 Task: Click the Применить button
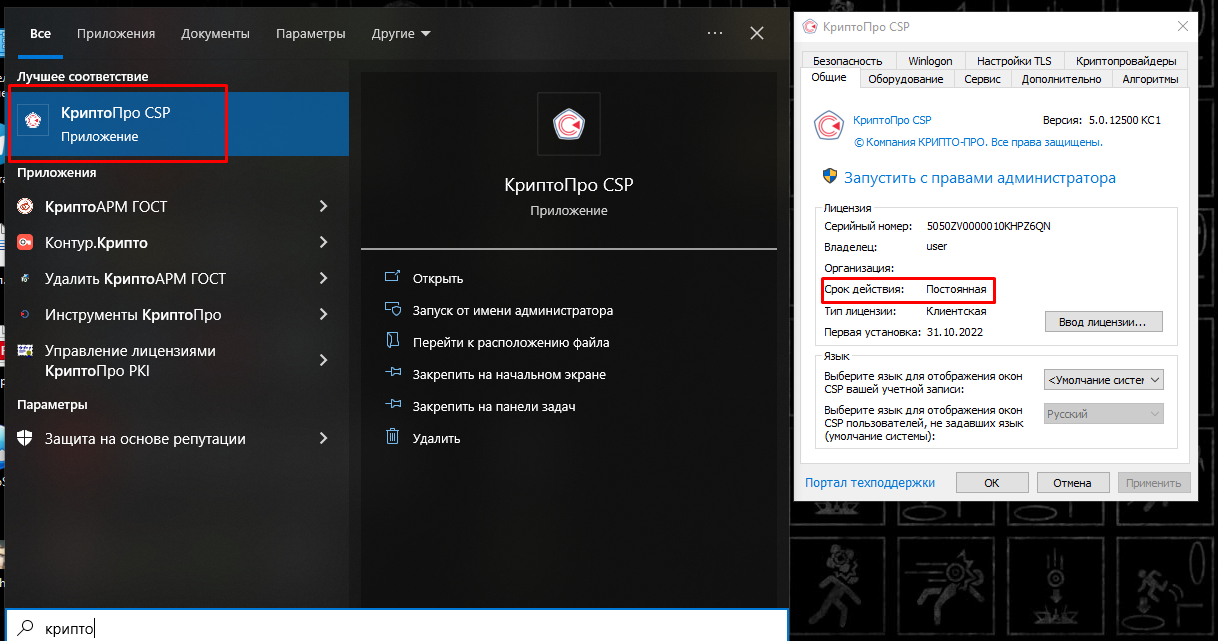pyautogui.click(x=1154, y=482)
